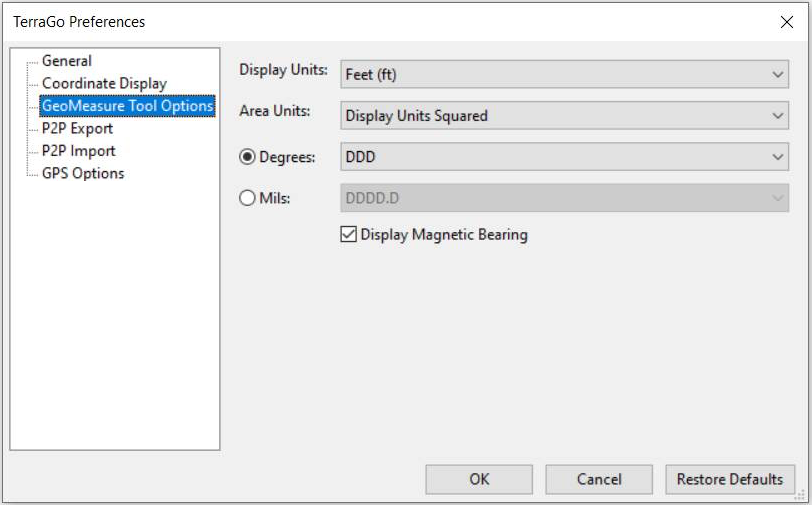Select GeoMeasure Tool Options tree item

(127, 106)
